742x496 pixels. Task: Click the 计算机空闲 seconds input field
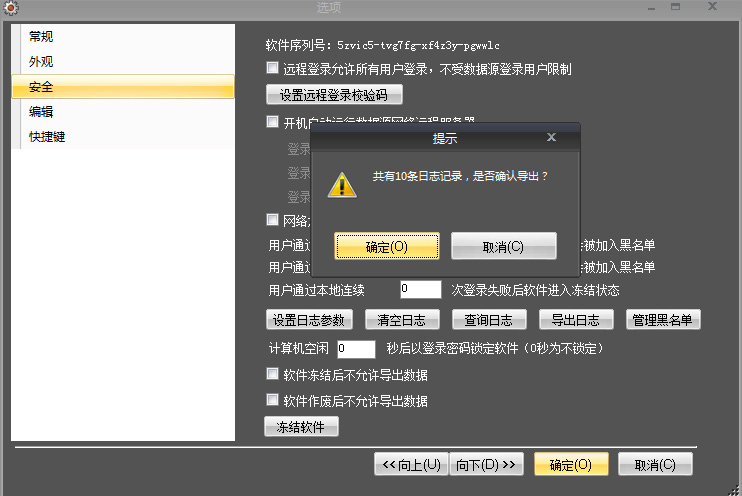coord(355,349)
